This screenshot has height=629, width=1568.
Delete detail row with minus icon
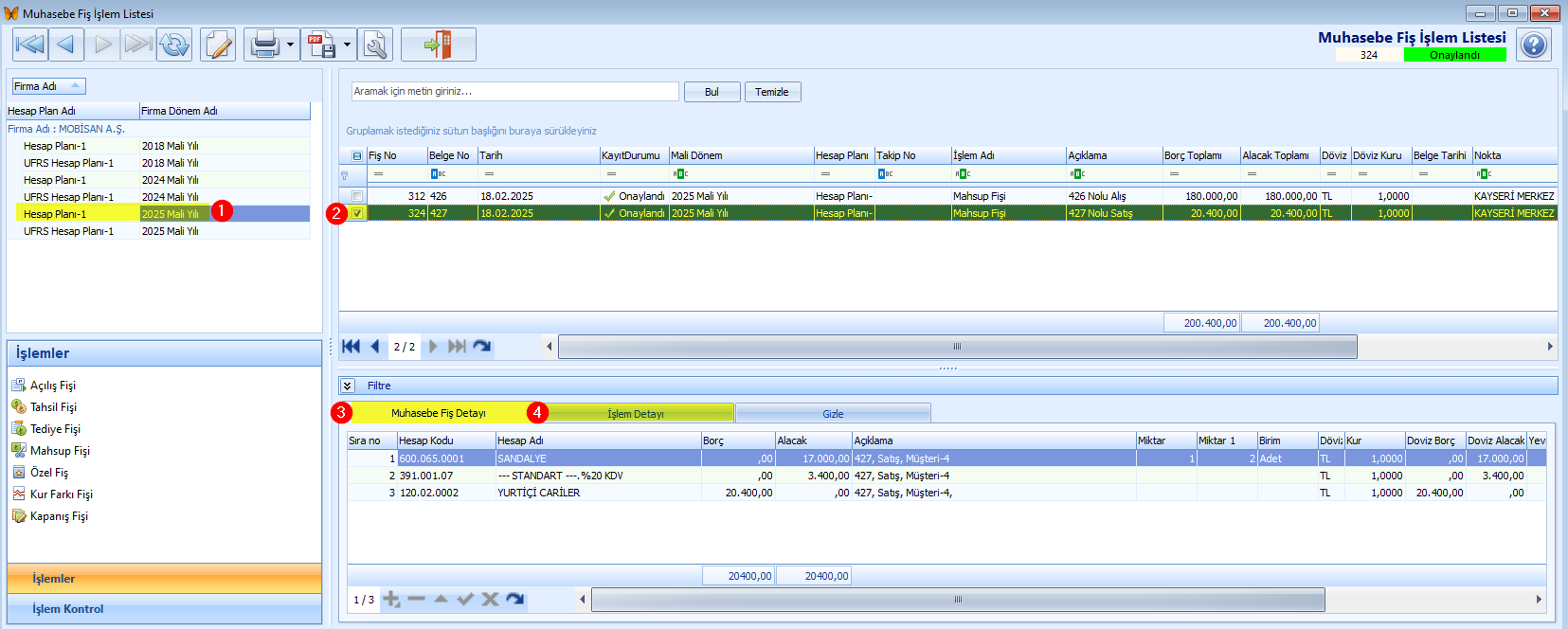416,599
